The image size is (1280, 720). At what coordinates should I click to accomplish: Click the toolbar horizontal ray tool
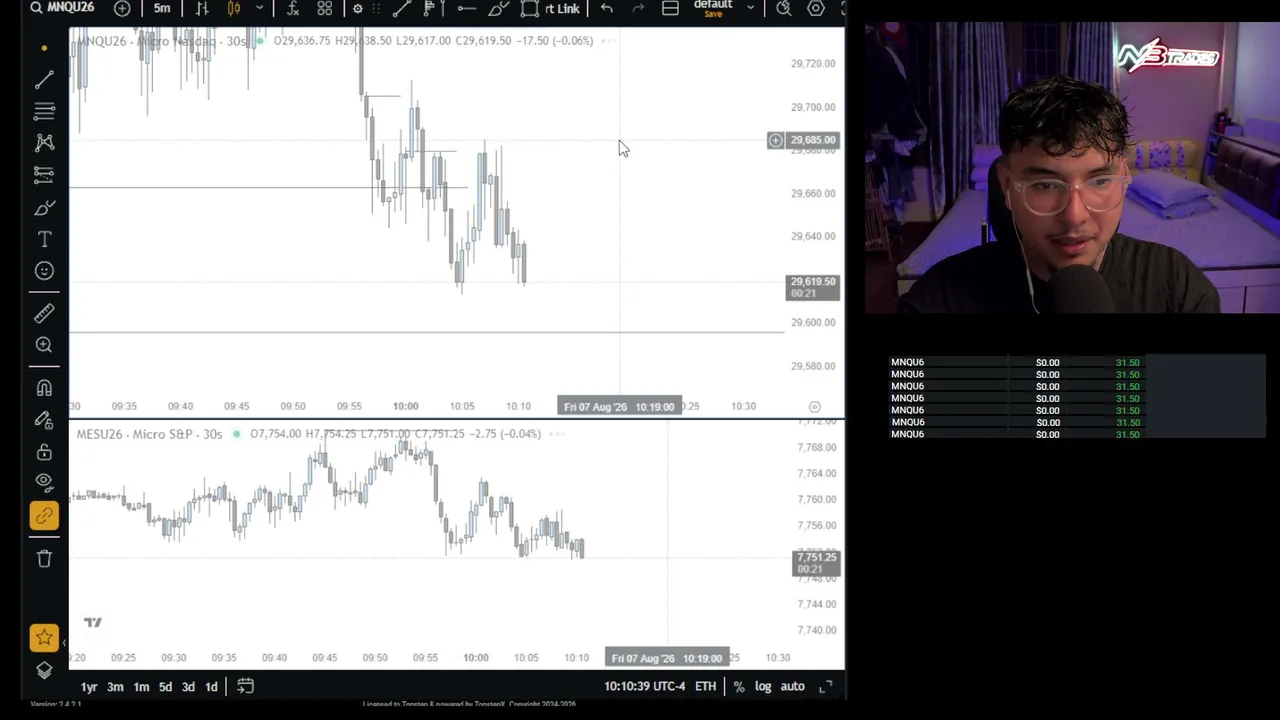[x=466, y=8]
